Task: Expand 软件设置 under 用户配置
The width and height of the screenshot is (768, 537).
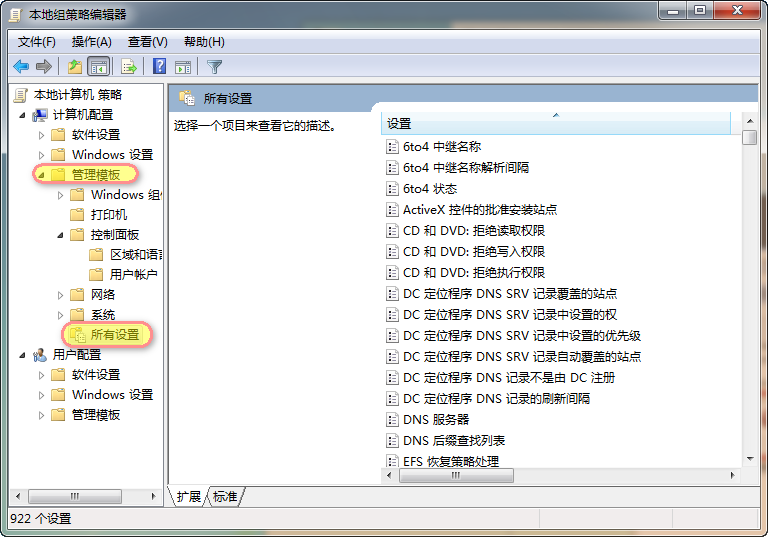Action: [42, 375]
